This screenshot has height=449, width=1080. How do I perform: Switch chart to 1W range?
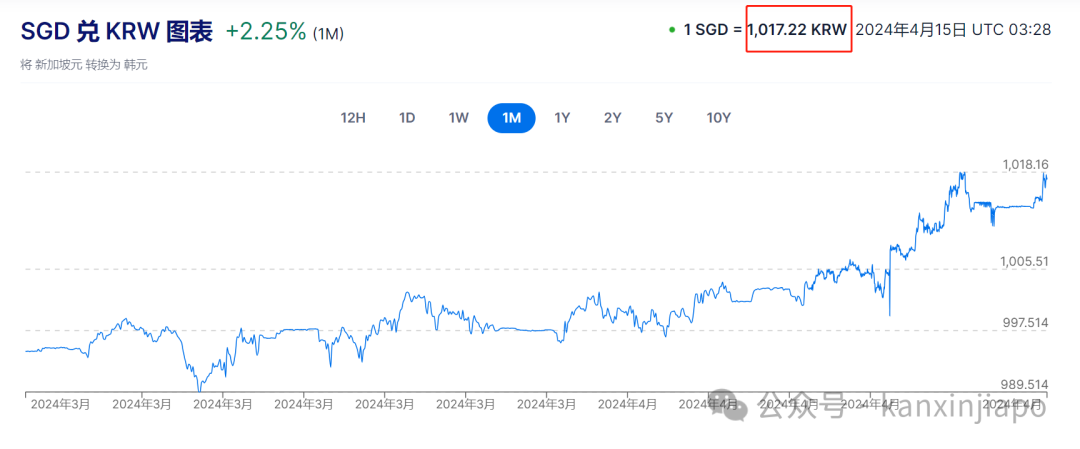tap(459, 118)
